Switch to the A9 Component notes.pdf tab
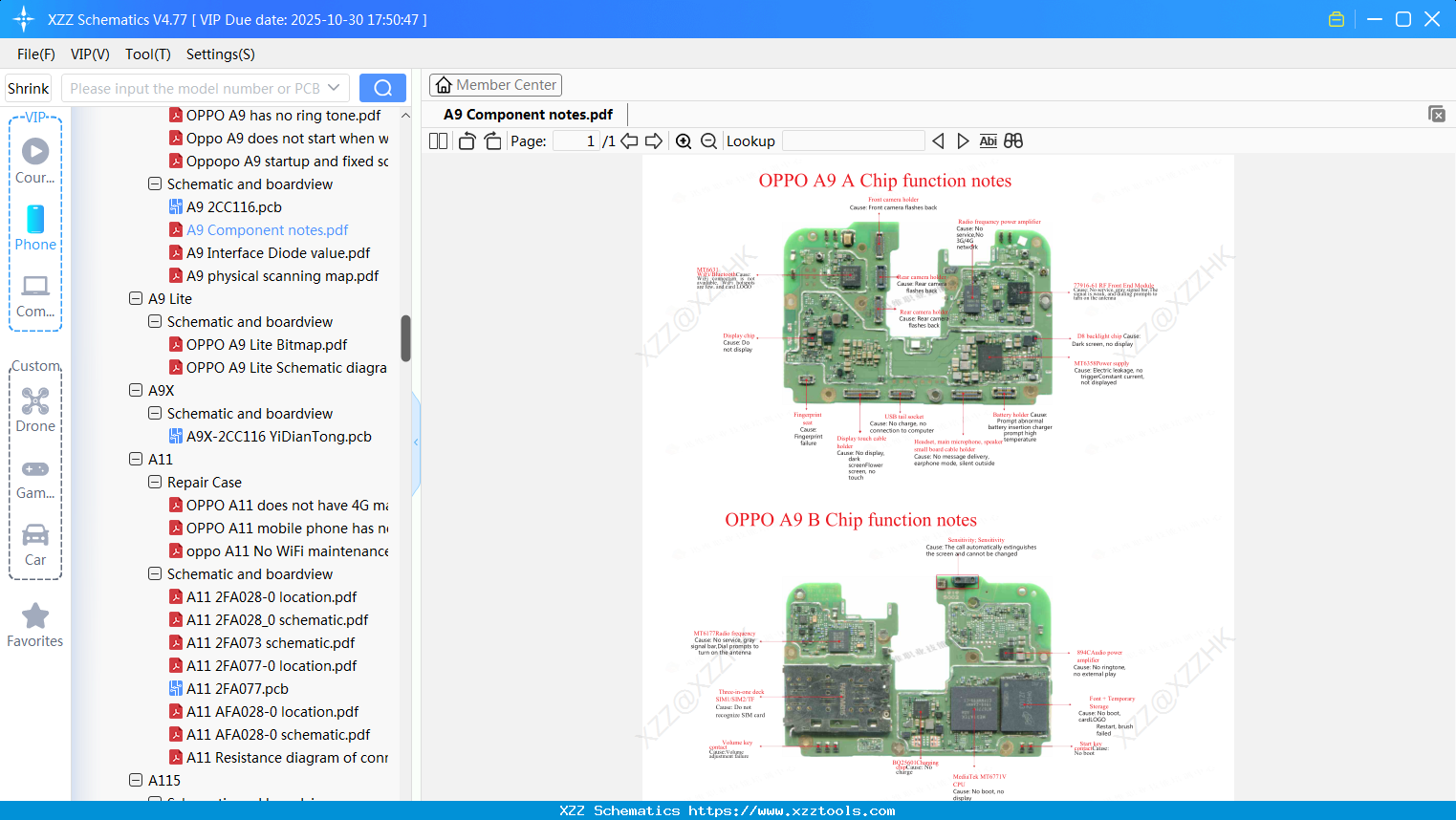Viewport: 1456px width, 820px height. click(x=526, y=114)
